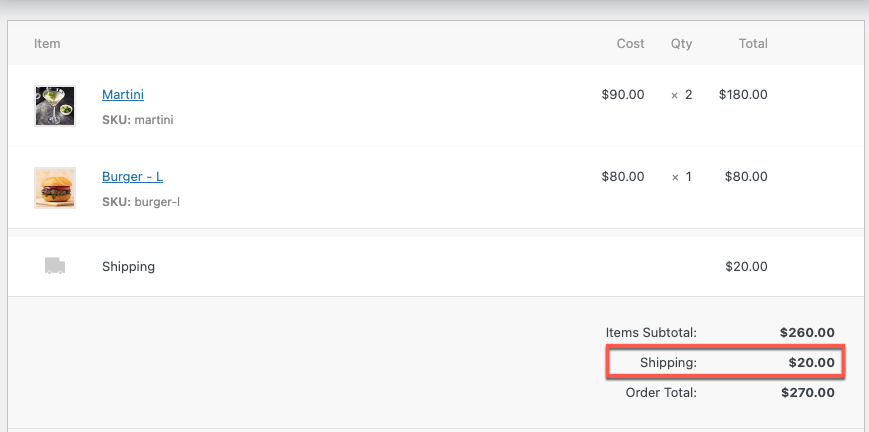Click the Martini $90.00 cost value
The width and height of the screenshot is (869, 432).
(623, 95)
